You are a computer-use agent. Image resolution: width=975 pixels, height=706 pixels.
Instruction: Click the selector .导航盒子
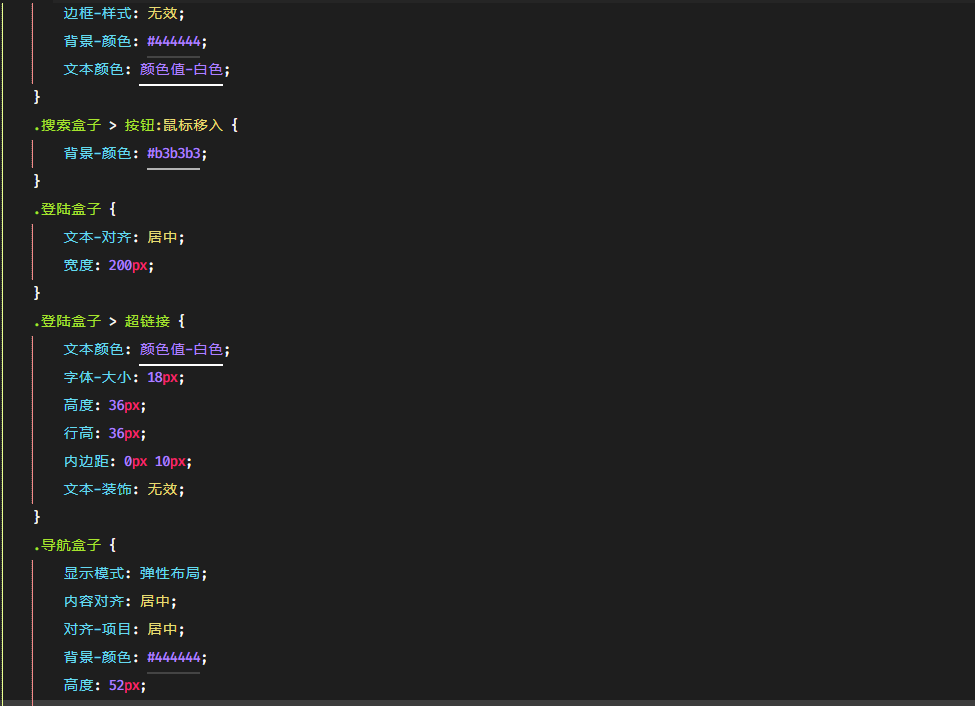pos(67,545)
